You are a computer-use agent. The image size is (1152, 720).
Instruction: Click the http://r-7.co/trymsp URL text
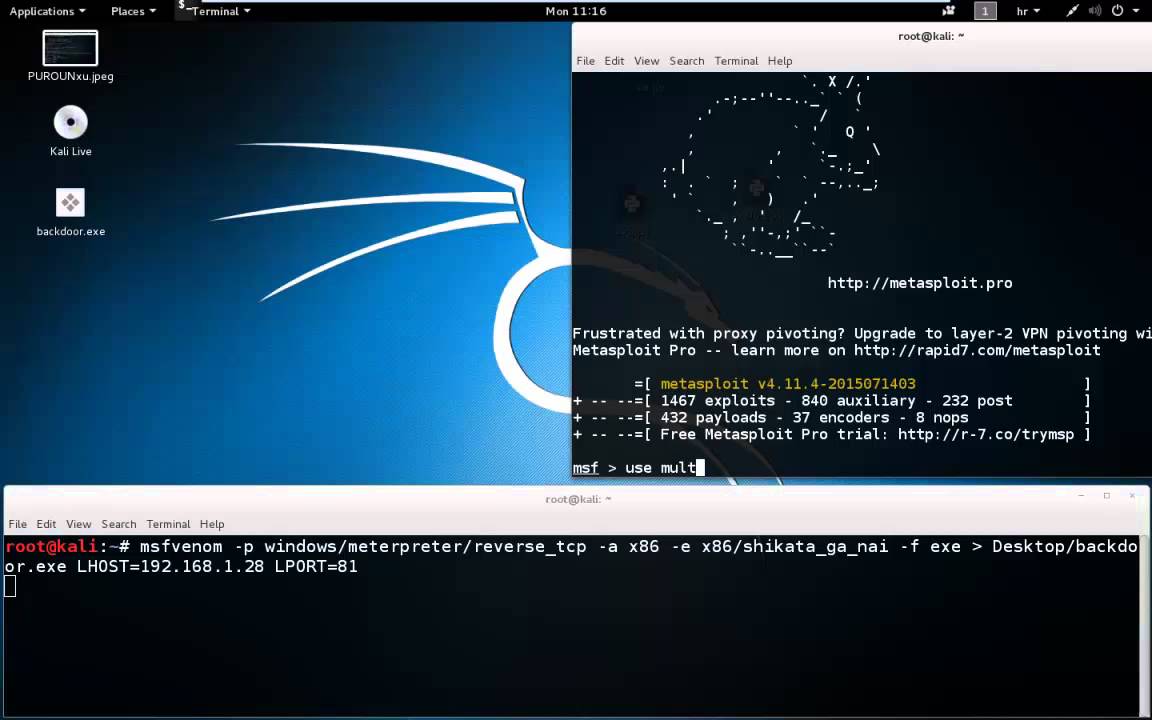(x=986, y=434)
